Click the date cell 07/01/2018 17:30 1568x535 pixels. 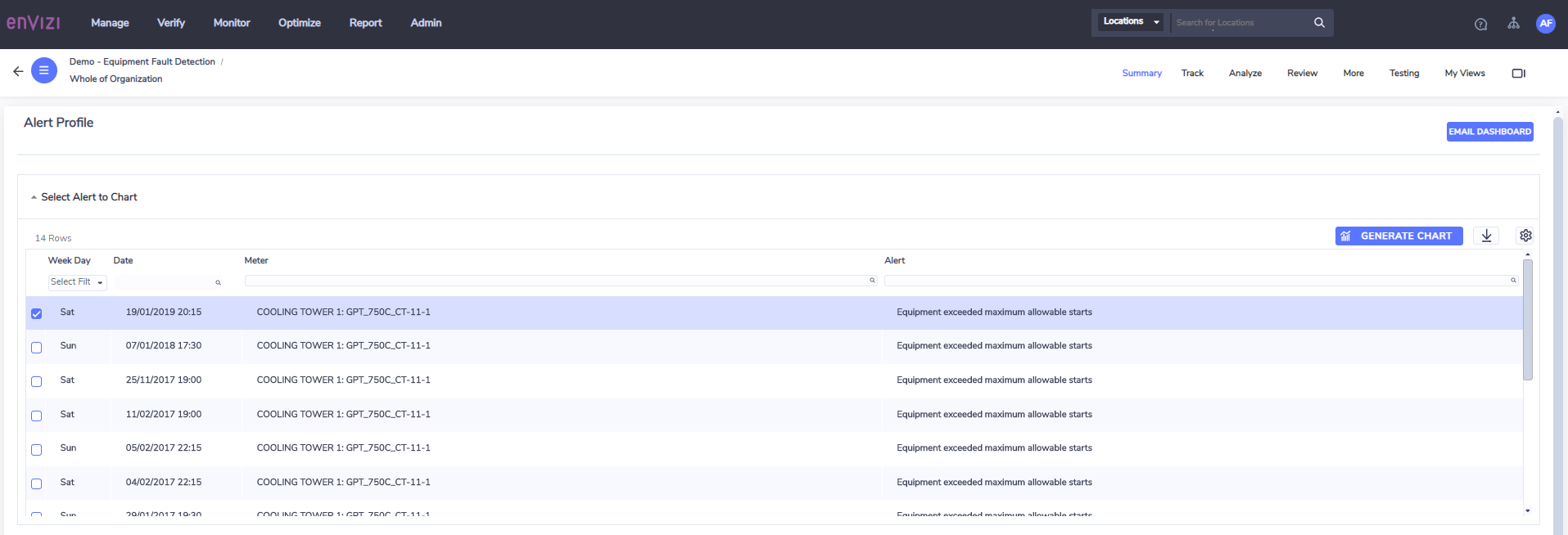click(164, 346)
